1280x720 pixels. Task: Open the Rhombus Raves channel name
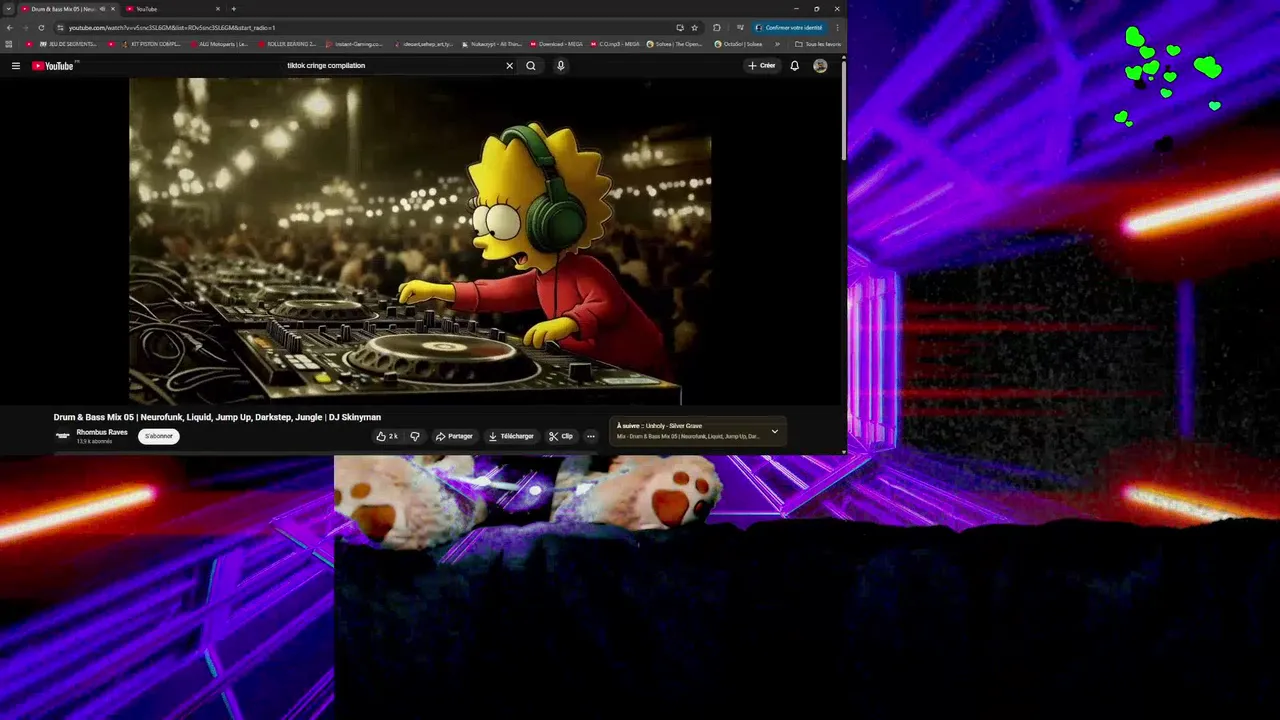click(102, 432)
